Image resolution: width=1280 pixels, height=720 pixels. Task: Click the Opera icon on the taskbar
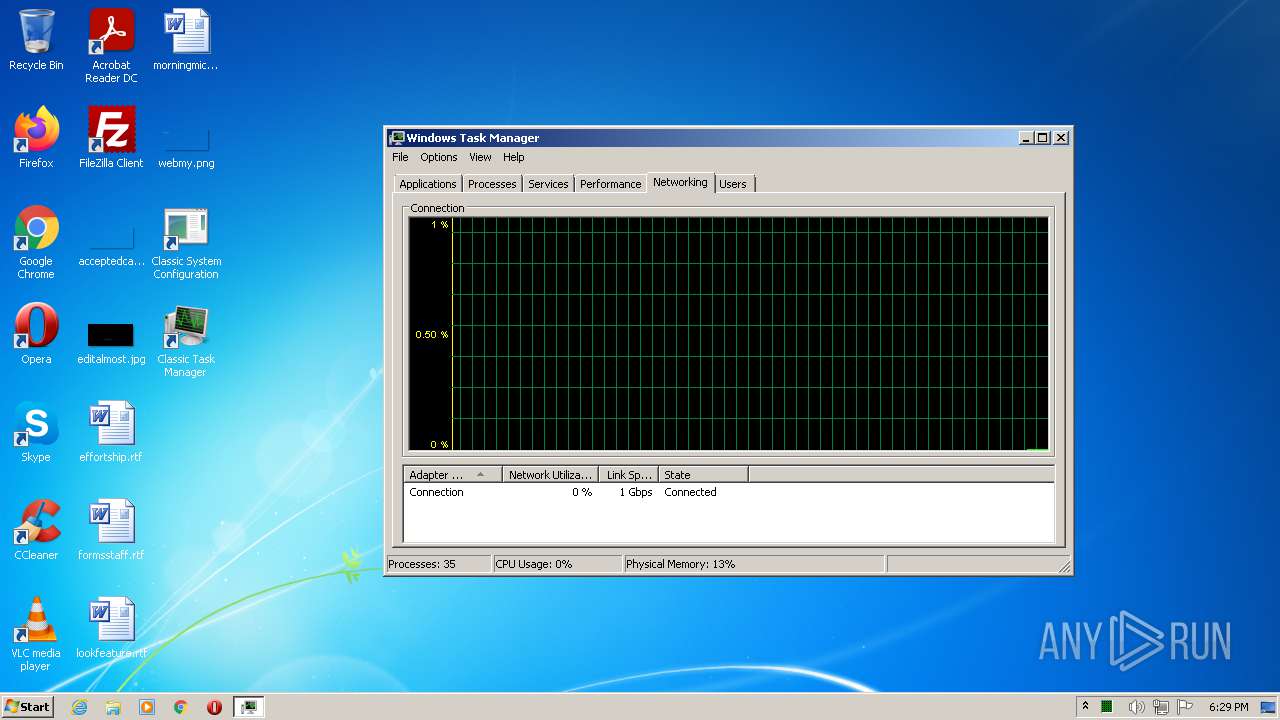214,707
